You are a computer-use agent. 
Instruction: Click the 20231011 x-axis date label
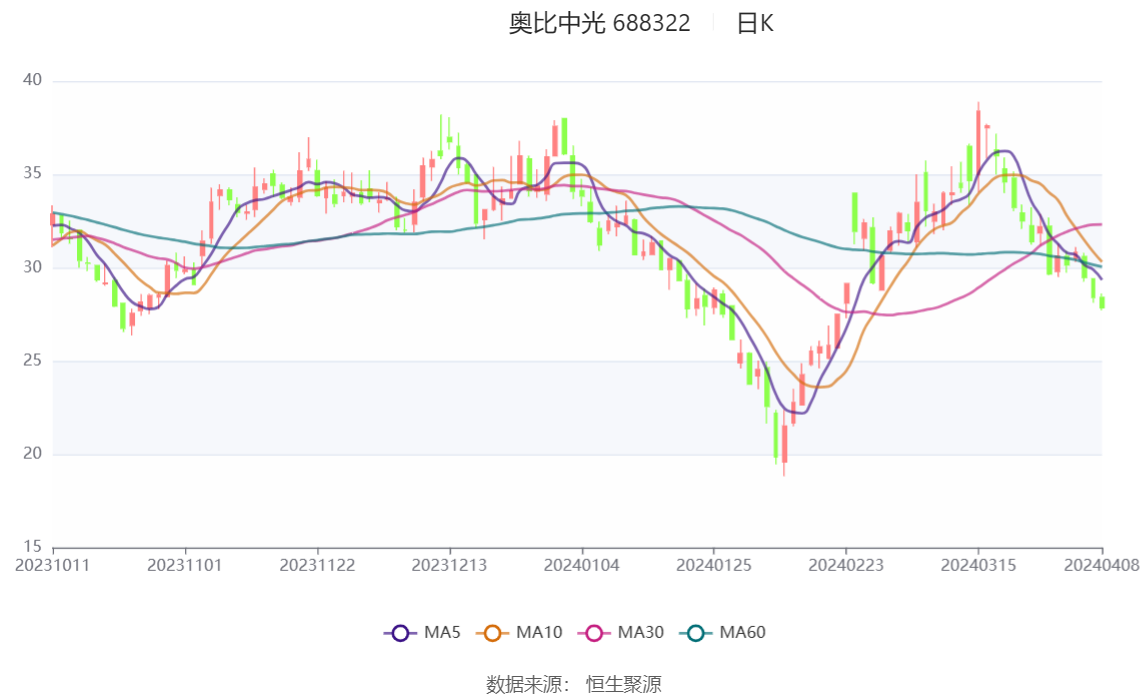coord(52,566)
